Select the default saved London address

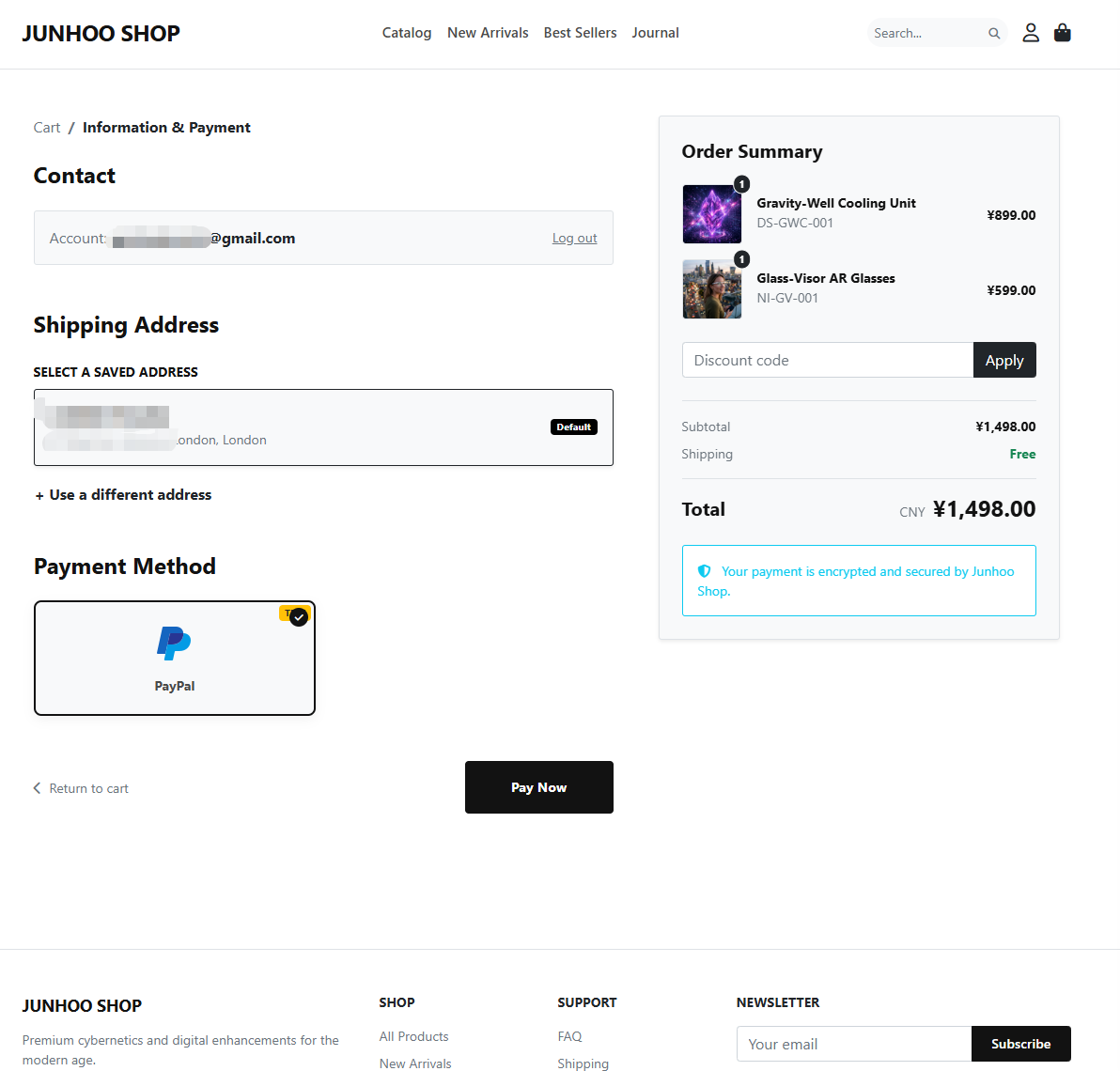[x=323, y=427]
